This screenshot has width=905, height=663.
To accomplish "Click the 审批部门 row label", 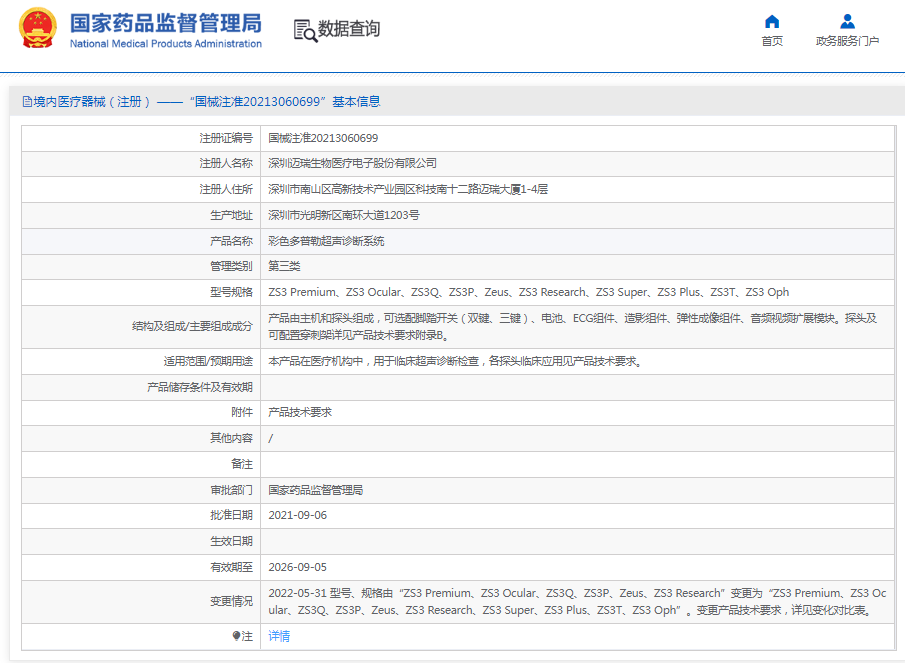I will point(231,490).
